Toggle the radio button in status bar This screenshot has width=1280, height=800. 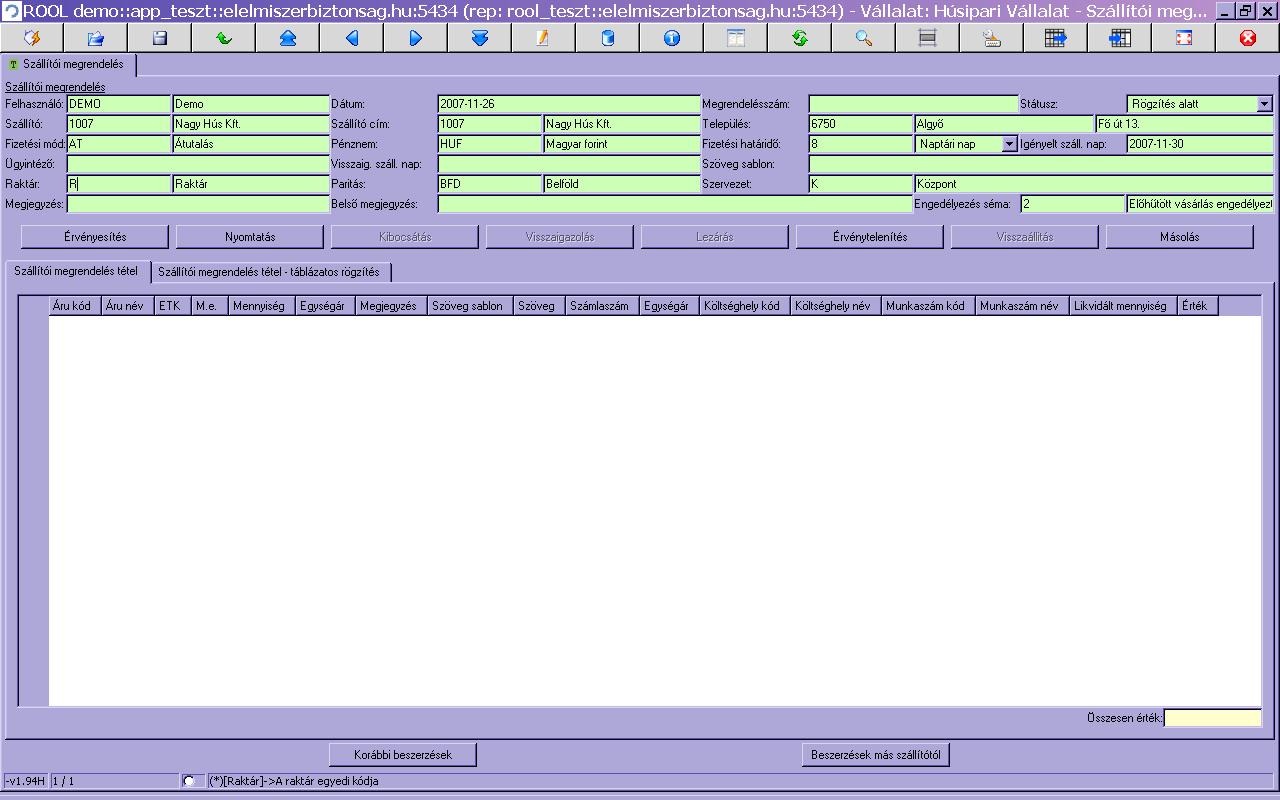coord(189,781)
